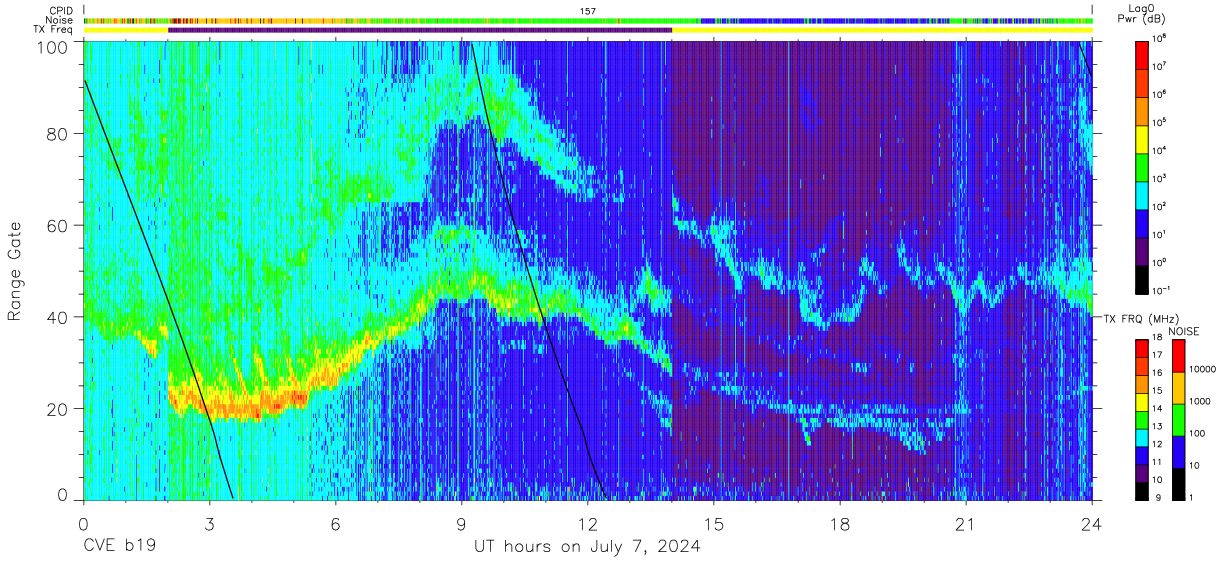Click the '80' range gate tick label

tap(58, 134)
